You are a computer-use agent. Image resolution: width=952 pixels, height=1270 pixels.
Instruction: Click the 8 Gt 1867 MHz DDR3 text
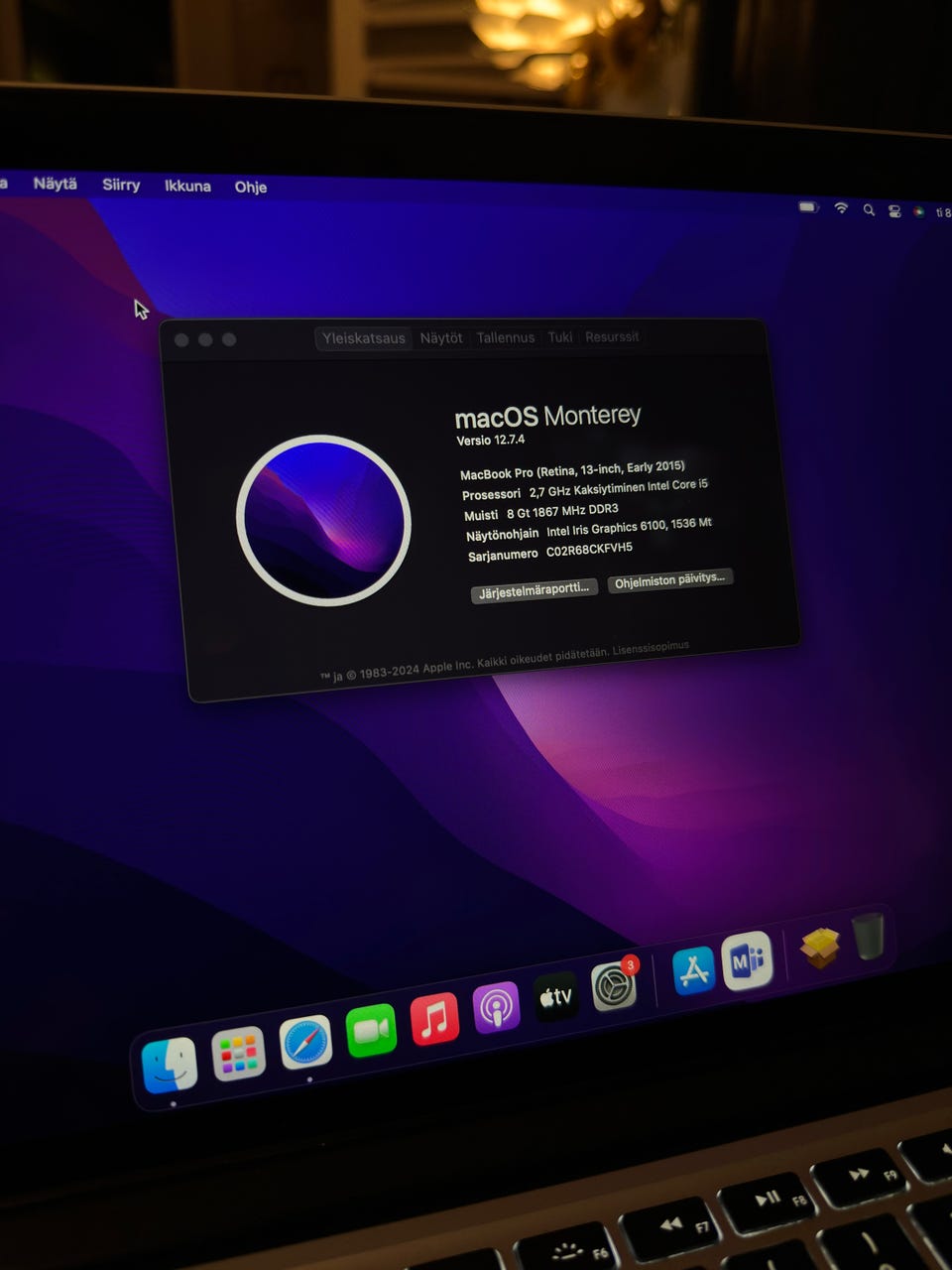(x=562, y=511)
